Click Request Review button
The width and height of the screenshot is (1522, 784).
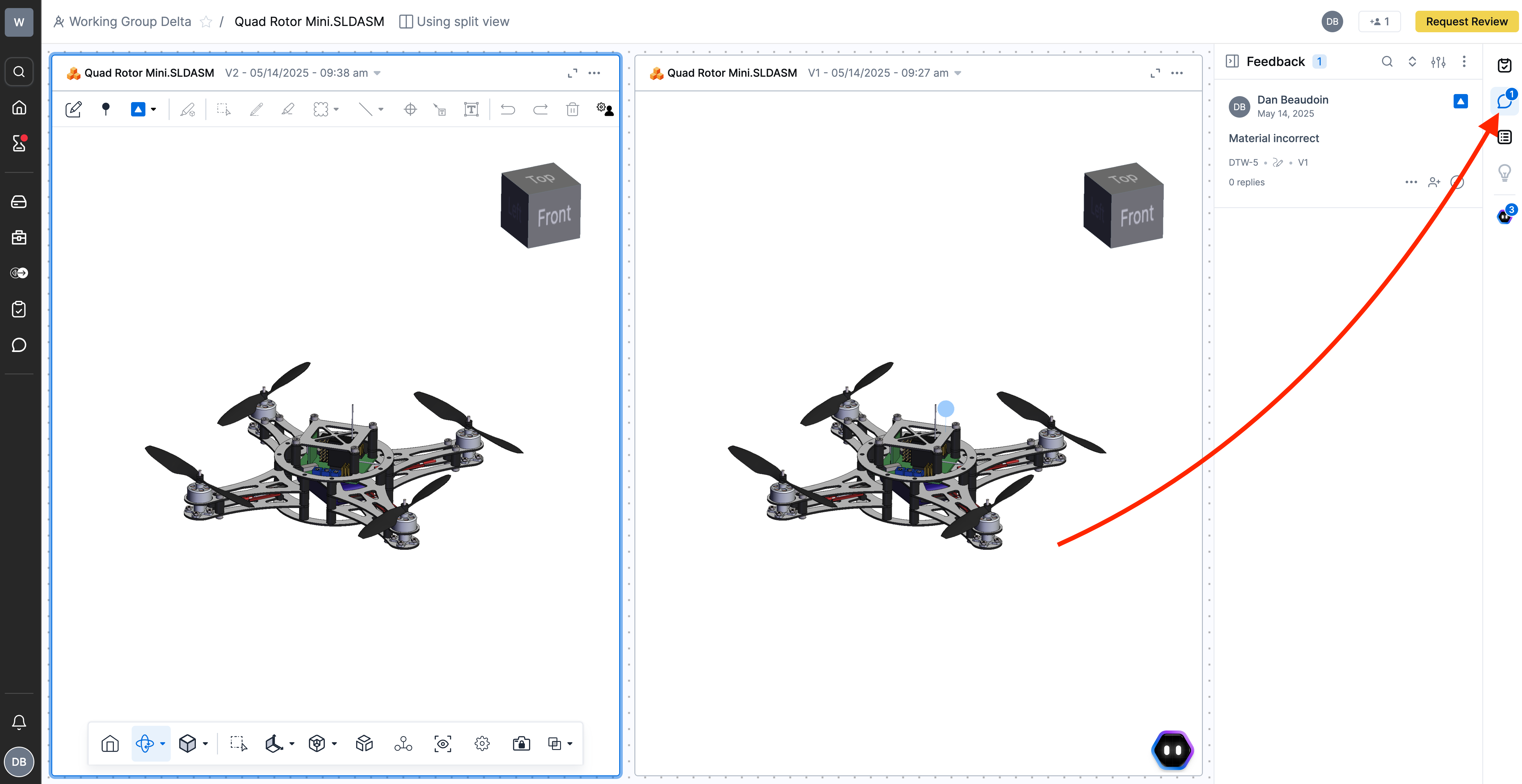point(1466,21)
